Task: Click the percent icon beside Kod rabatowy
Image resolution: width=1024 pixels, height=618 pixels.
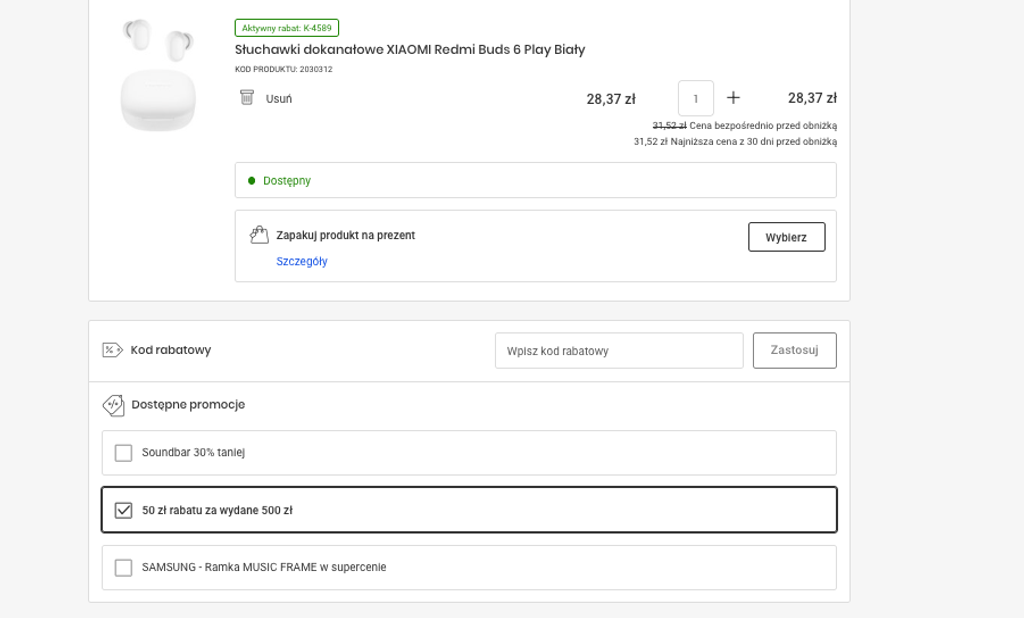Action: pyautogui.click(x=111, y=350)
